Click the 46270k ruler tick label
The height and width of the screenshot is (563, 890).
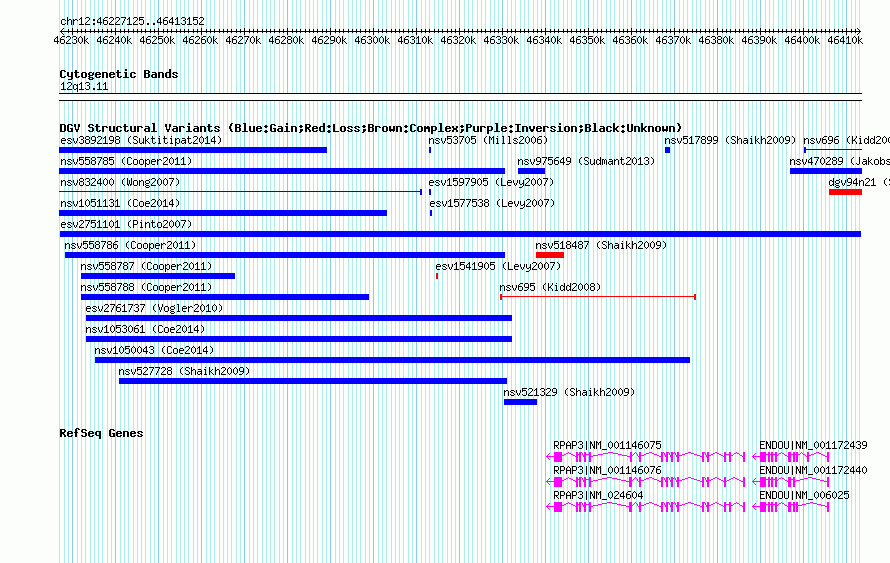(x=243, y=40)
